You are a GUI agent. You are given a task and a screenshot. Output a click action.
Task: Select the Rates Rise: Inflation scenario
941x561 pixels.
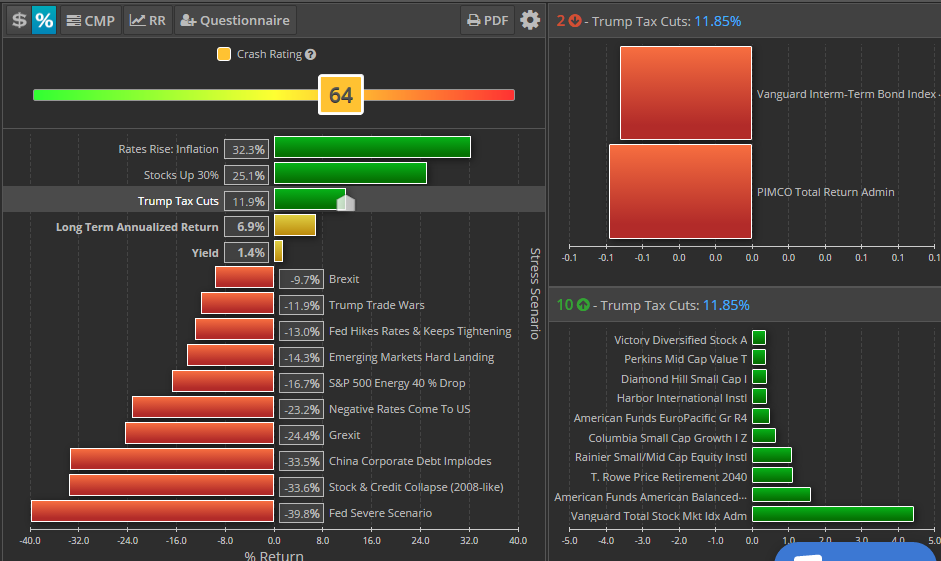pos(372,148)
